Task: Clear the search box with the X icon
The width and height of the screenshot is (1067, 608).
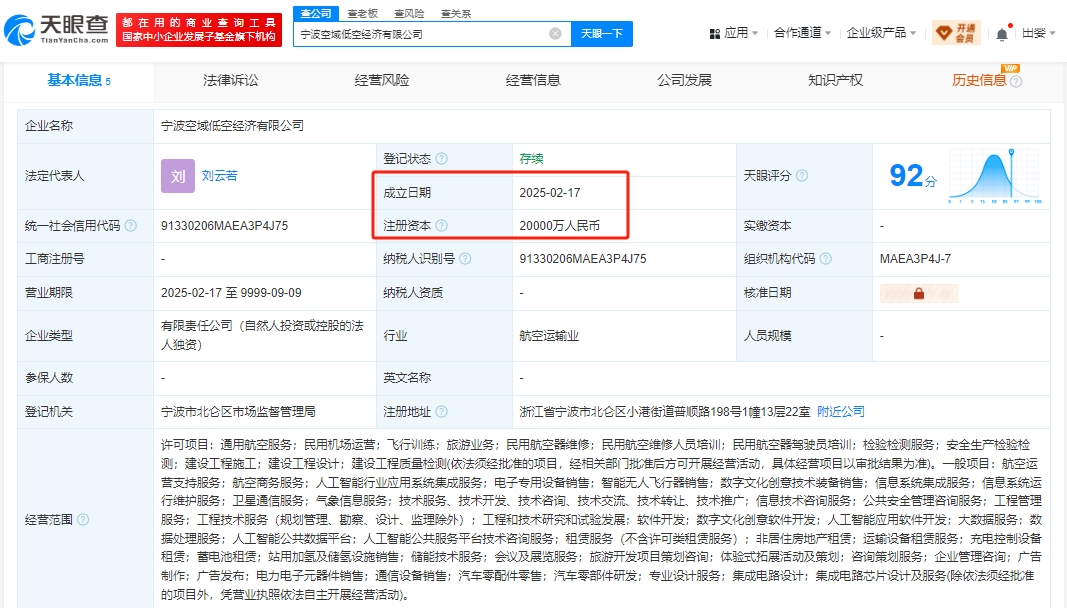Action: pyautogui.click(x=555, y=33)
